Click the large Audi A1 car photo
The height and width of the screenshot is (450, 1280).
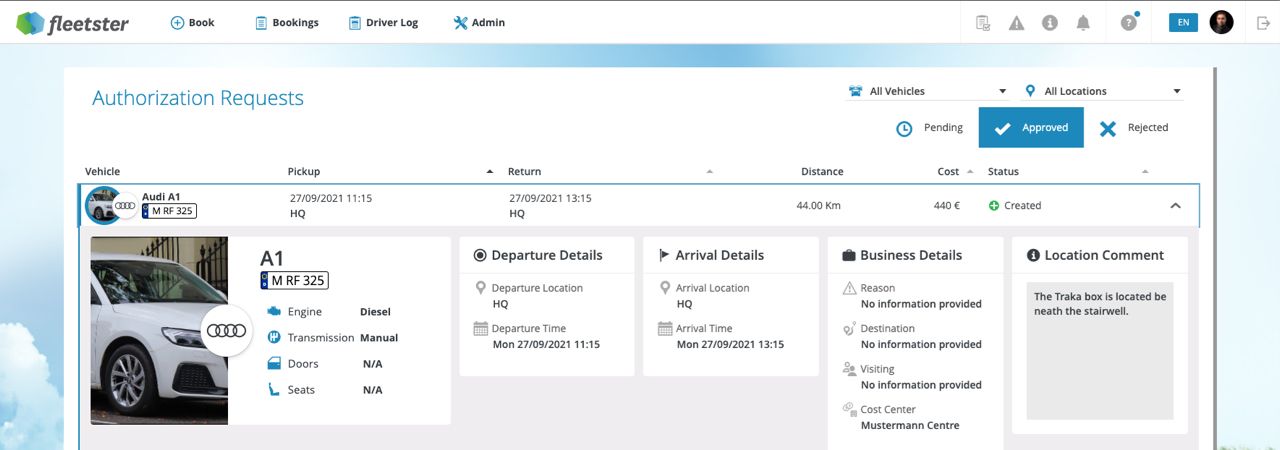click(159, 330)
